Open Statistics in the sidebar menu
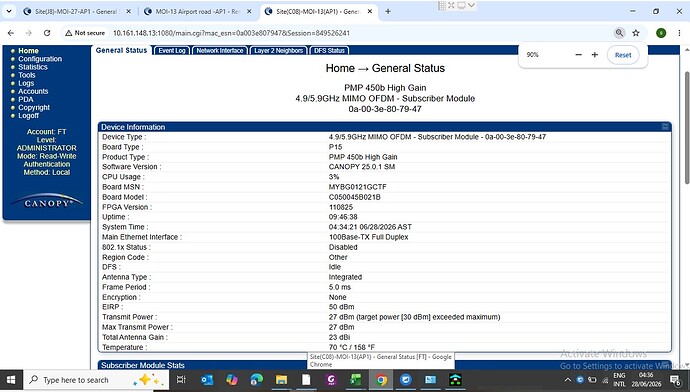The image size is (690, 392). (x=33, y=67)
